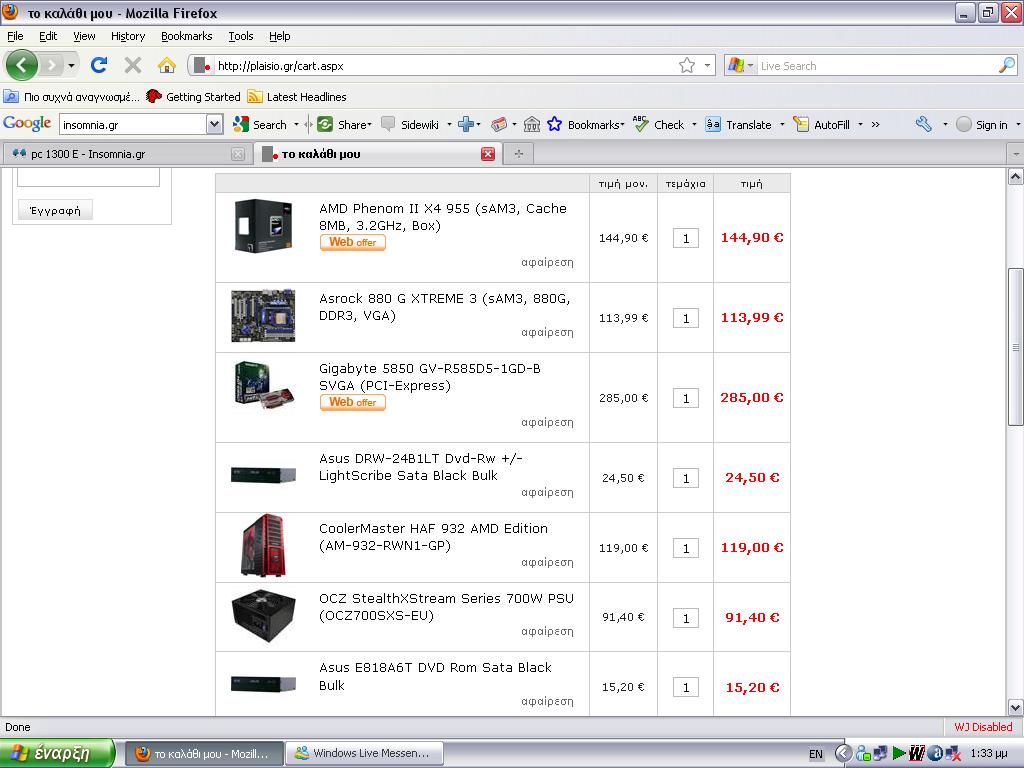The image size is (1024, 768).
Task: Open the Bookmarks menu
Action: 187,36
